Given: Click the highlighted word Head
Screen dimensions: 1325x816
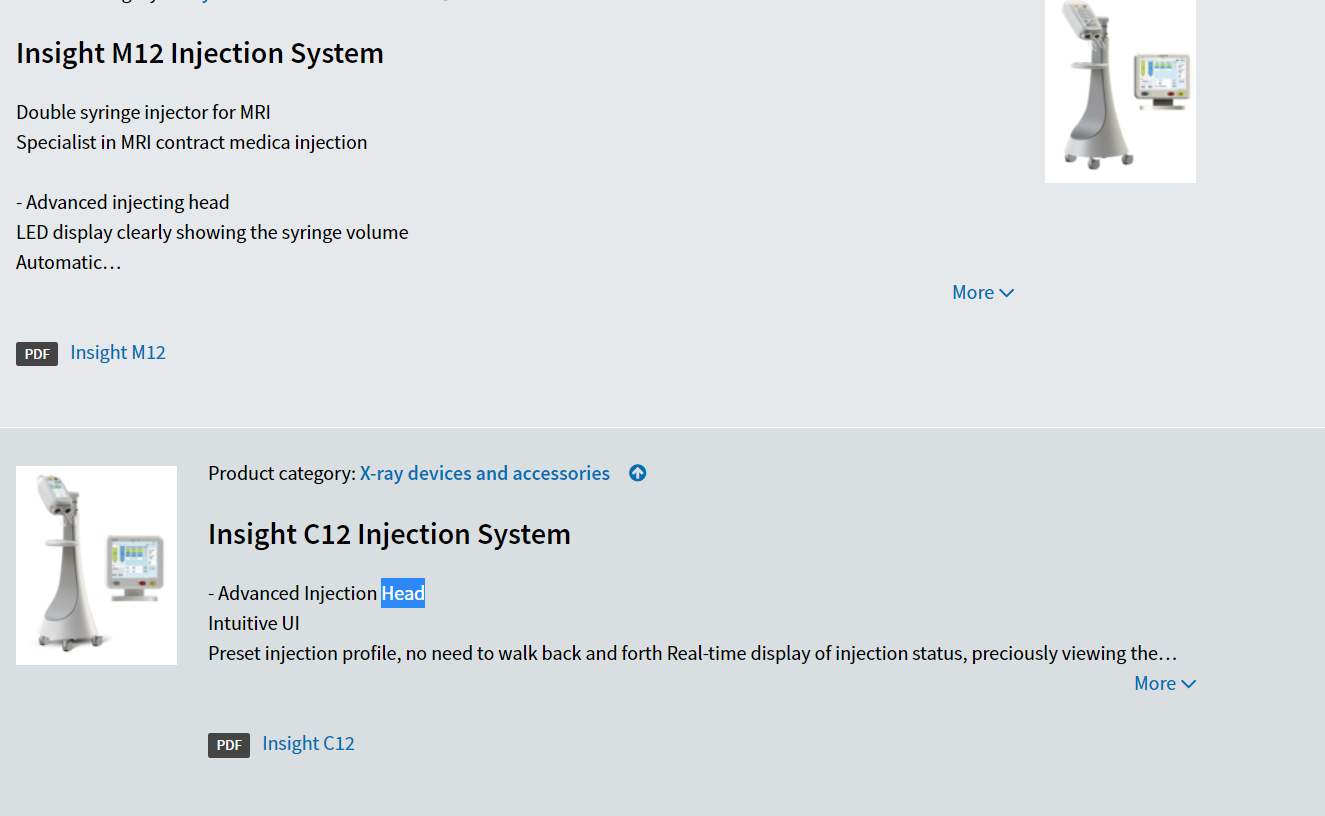Looking at the screenshot, I should (x=403, y=593).
